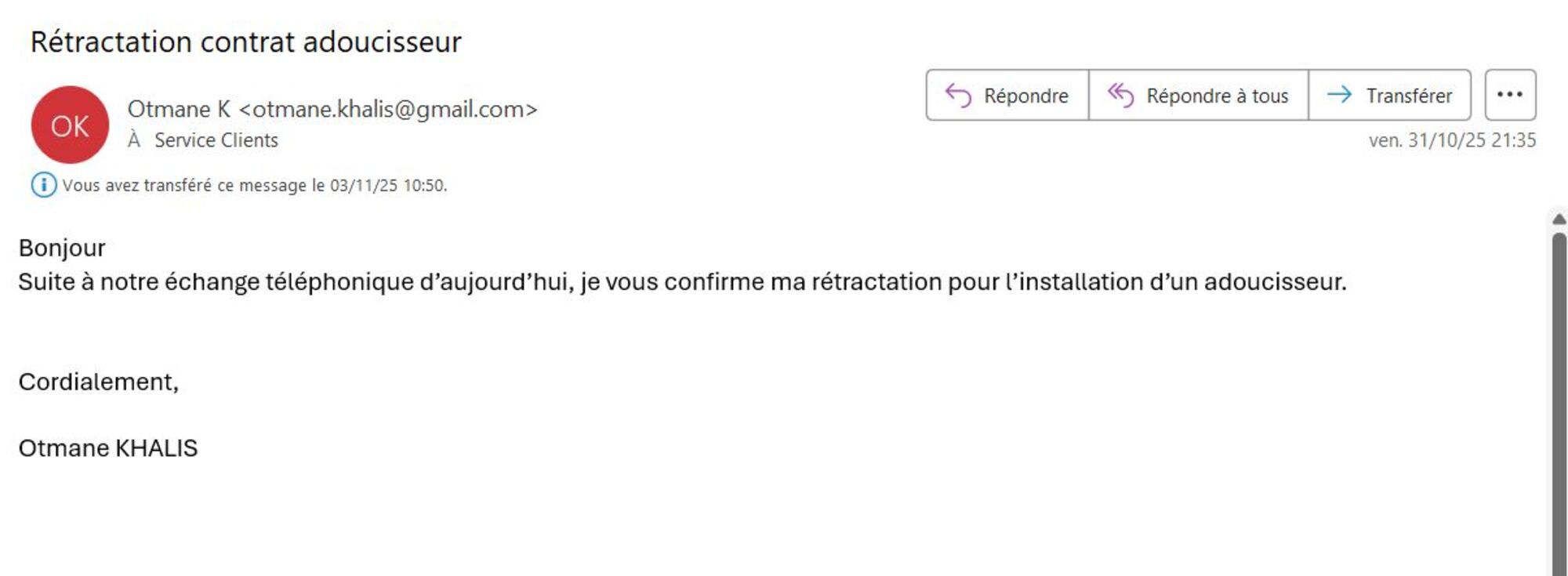Click the vertical scrollbar thumb
Viewport: 1568px width, 576px height.
point(1559,392)
